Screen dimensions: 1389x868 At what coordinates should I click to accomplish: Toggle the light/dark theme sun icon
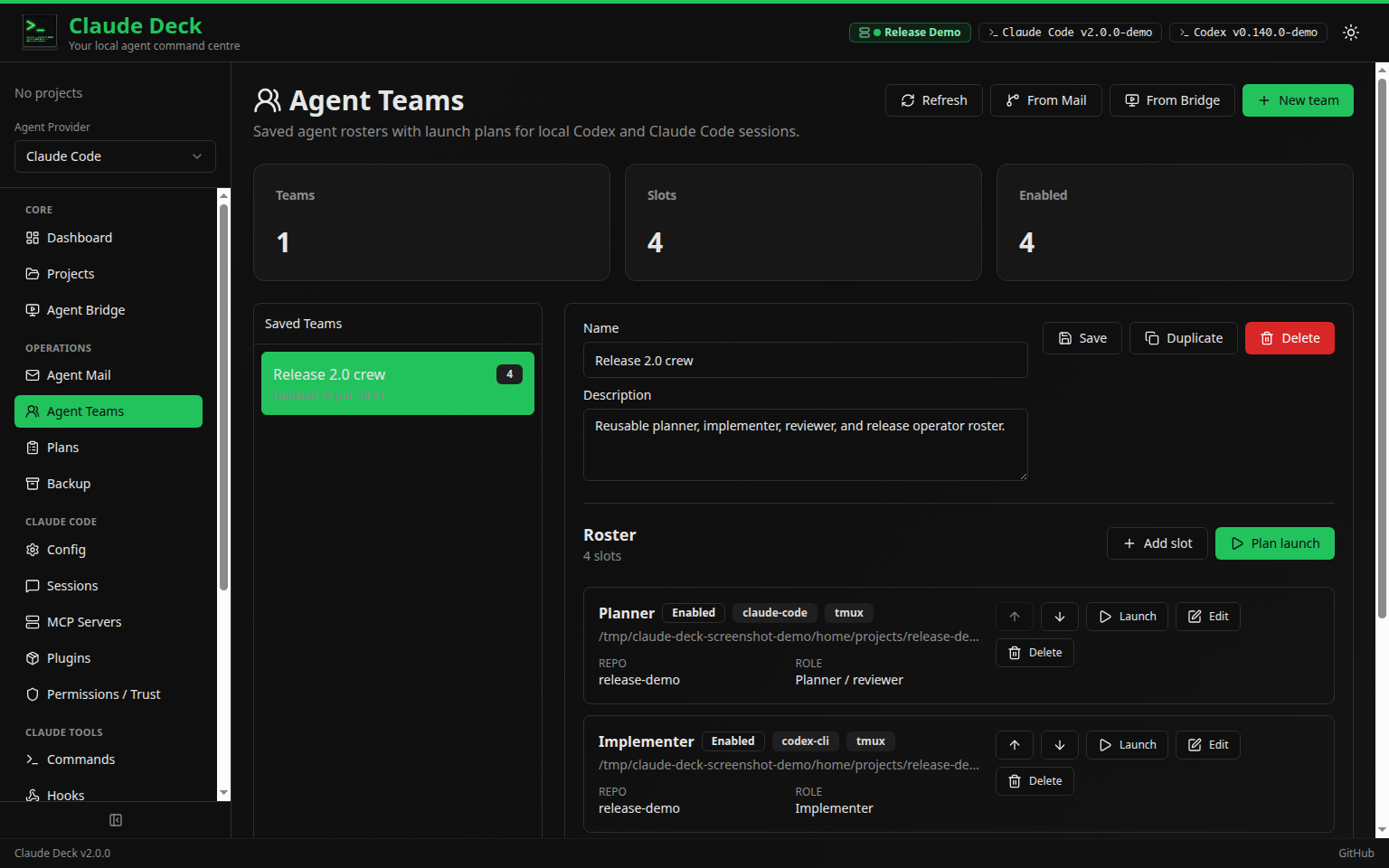1351,33
